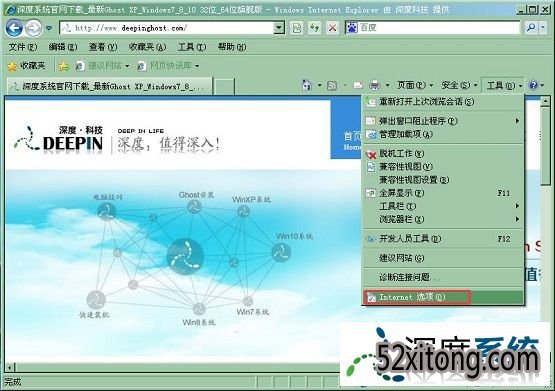The height and width of the screenshot is (391, 555).
Task: Open the Home page icon in command bar
Action: 307,85
